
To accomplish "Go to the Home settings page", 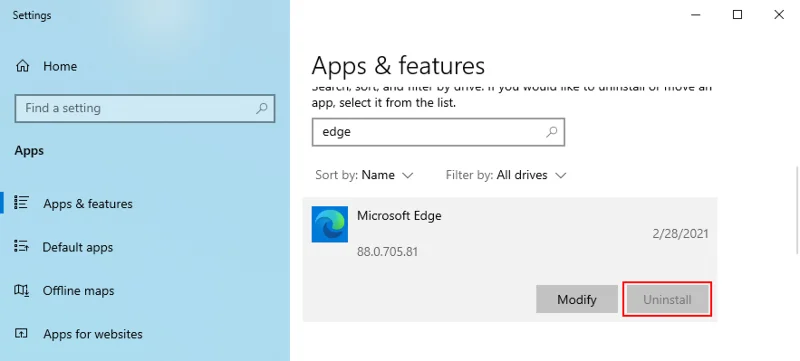I will pyautogui.click(x=46, y=66).
